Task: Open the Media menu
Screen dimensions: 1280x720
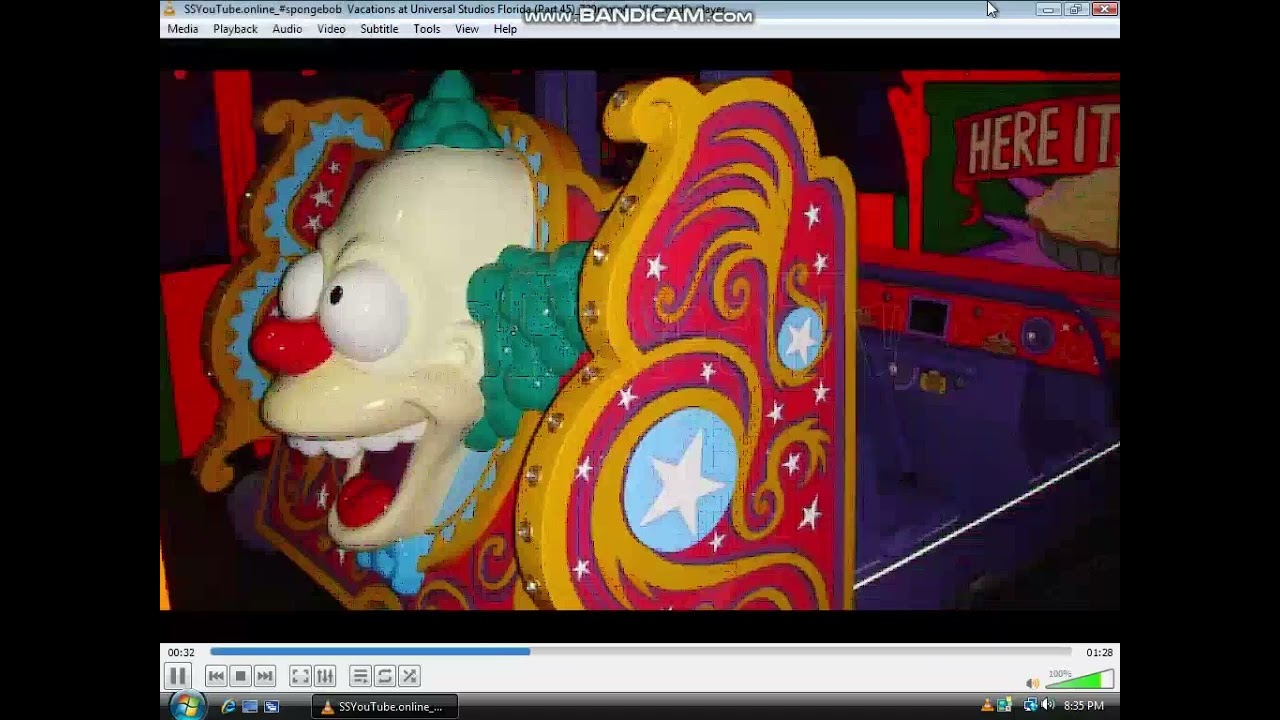Action: tap(183, 29)
